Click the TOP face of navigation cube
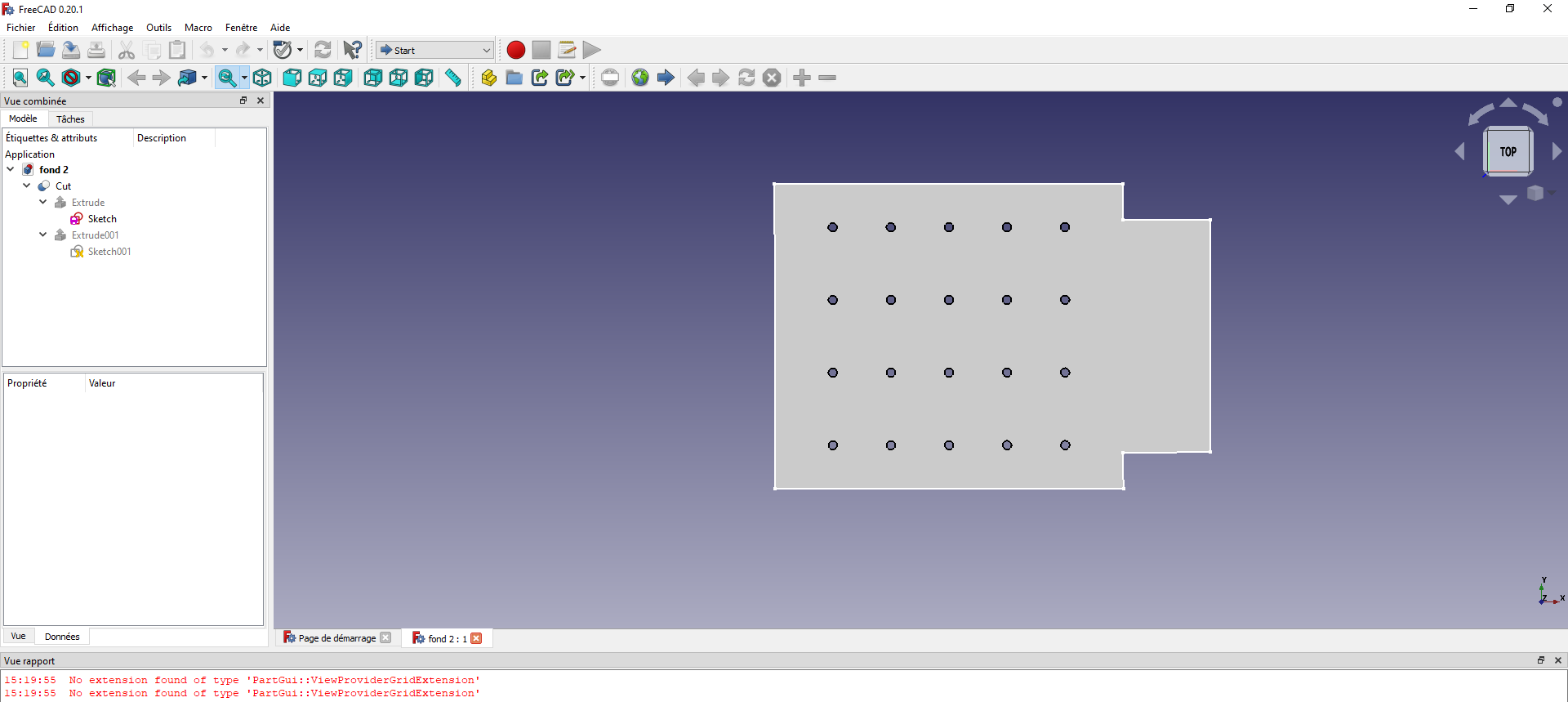 click(1508, 151)
